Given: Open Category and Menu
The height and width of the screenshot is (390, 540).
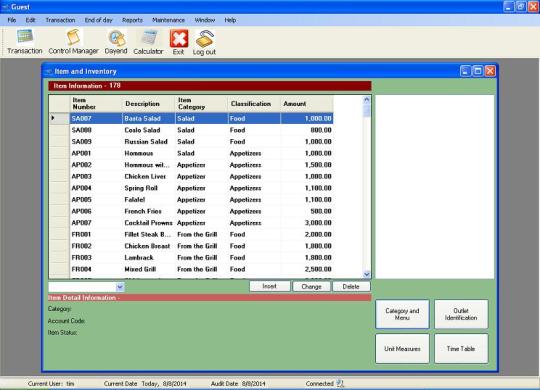Looking at the screenshot, I should coord(402,314).
